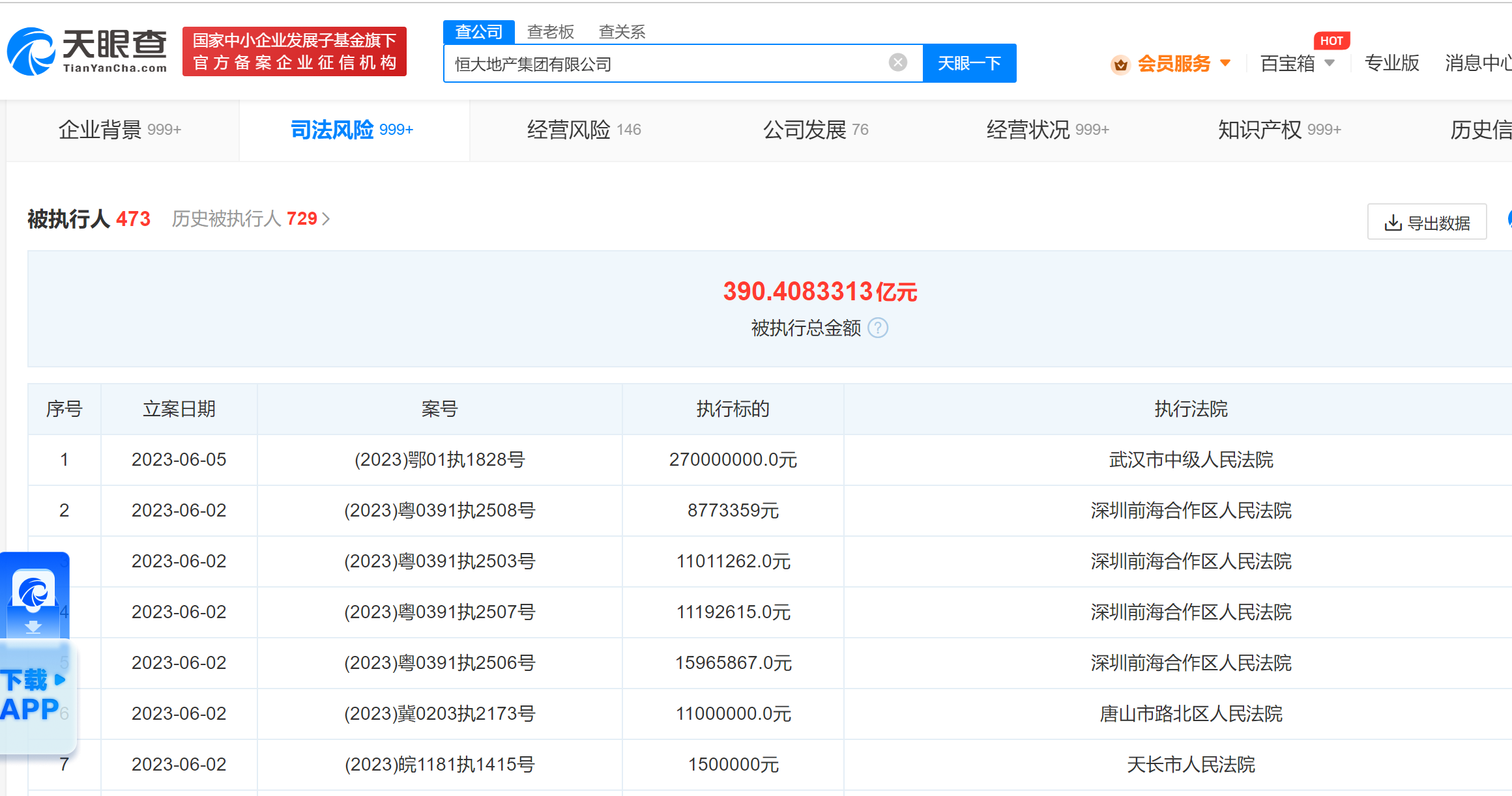Click the crown icon next to 会员服务

pos(1120,64)
